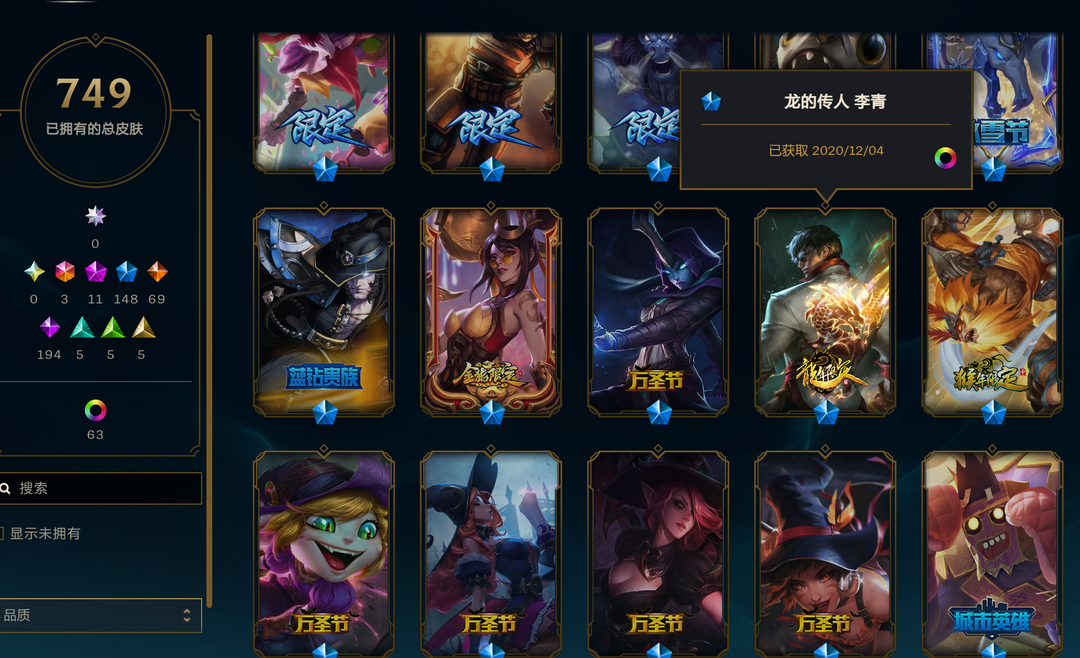
Task: Click the chroma wheel icon showing 63
Action: click(95, 411)
